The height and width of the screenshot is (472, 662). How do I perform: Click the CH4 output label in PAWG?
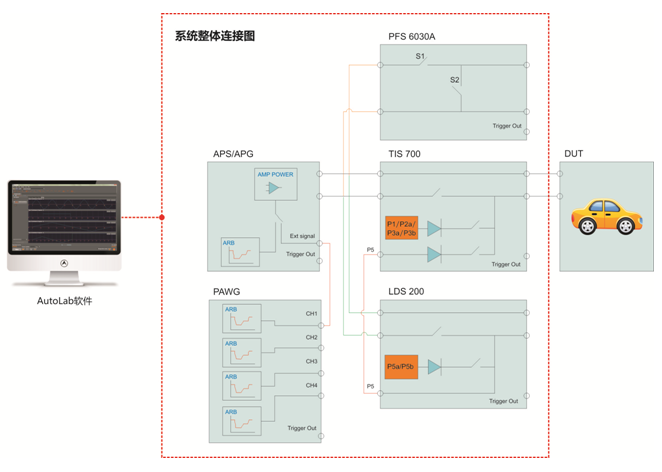tap(311, 385)
